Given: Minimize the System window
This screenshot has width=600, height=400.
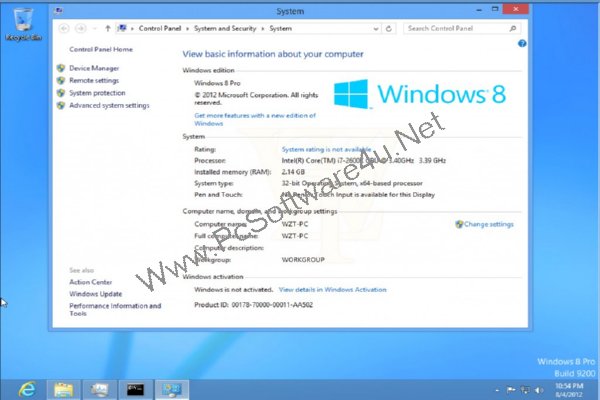Looking at the screenshot, I should tap(479, 10).
